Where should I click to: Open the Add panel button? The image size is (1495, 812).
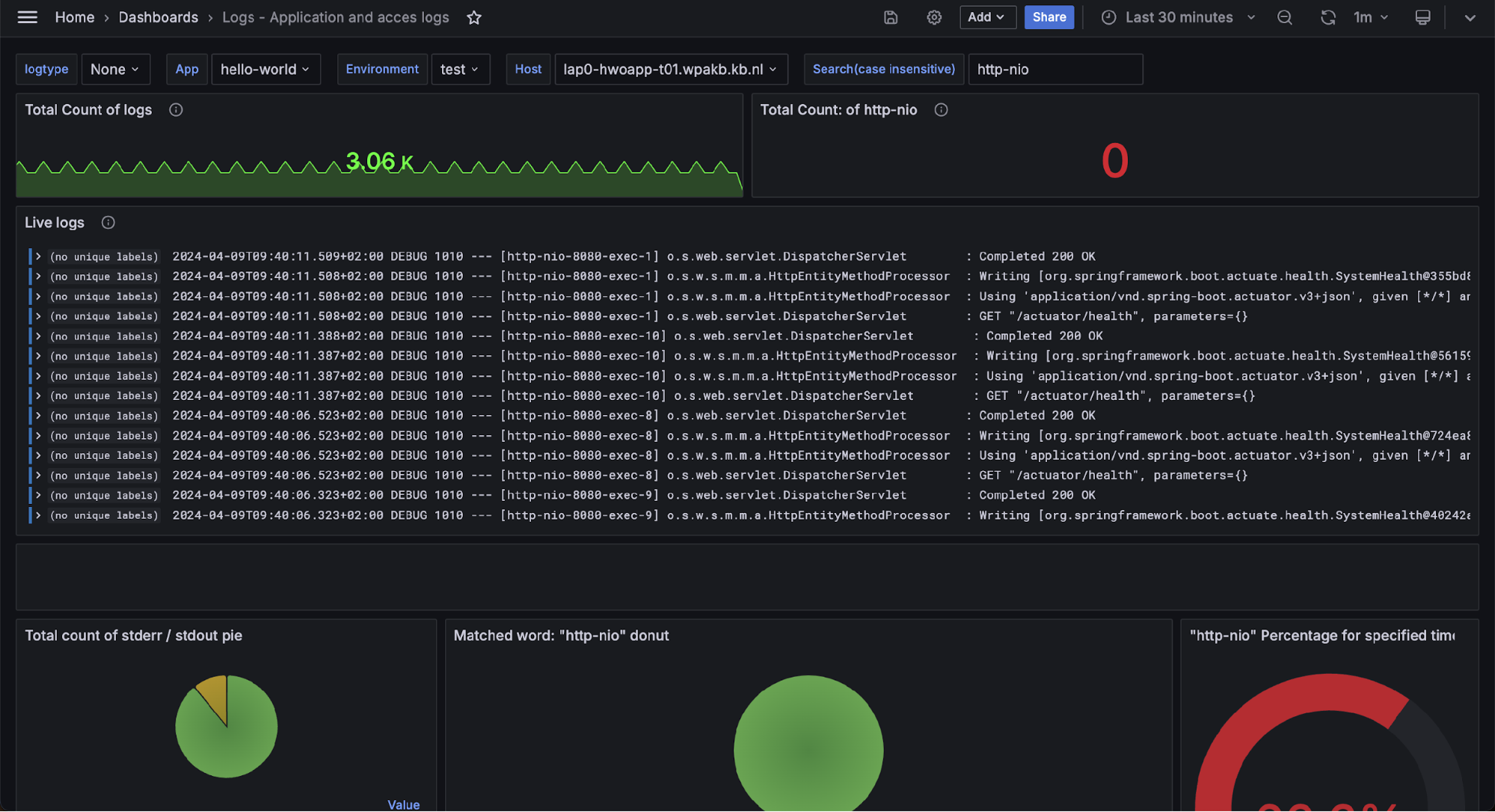coord(987,17)
